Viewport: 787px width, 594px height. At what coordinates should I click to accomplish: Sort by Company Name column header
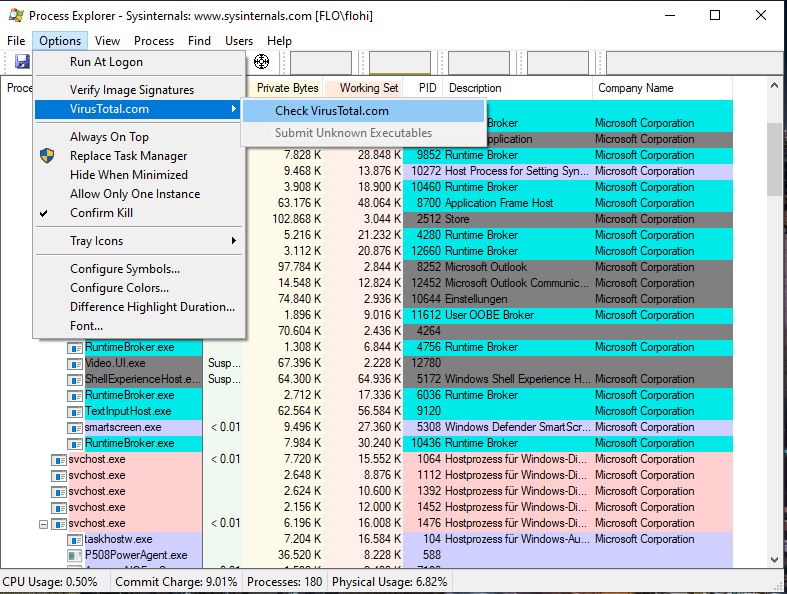(663, 88)
